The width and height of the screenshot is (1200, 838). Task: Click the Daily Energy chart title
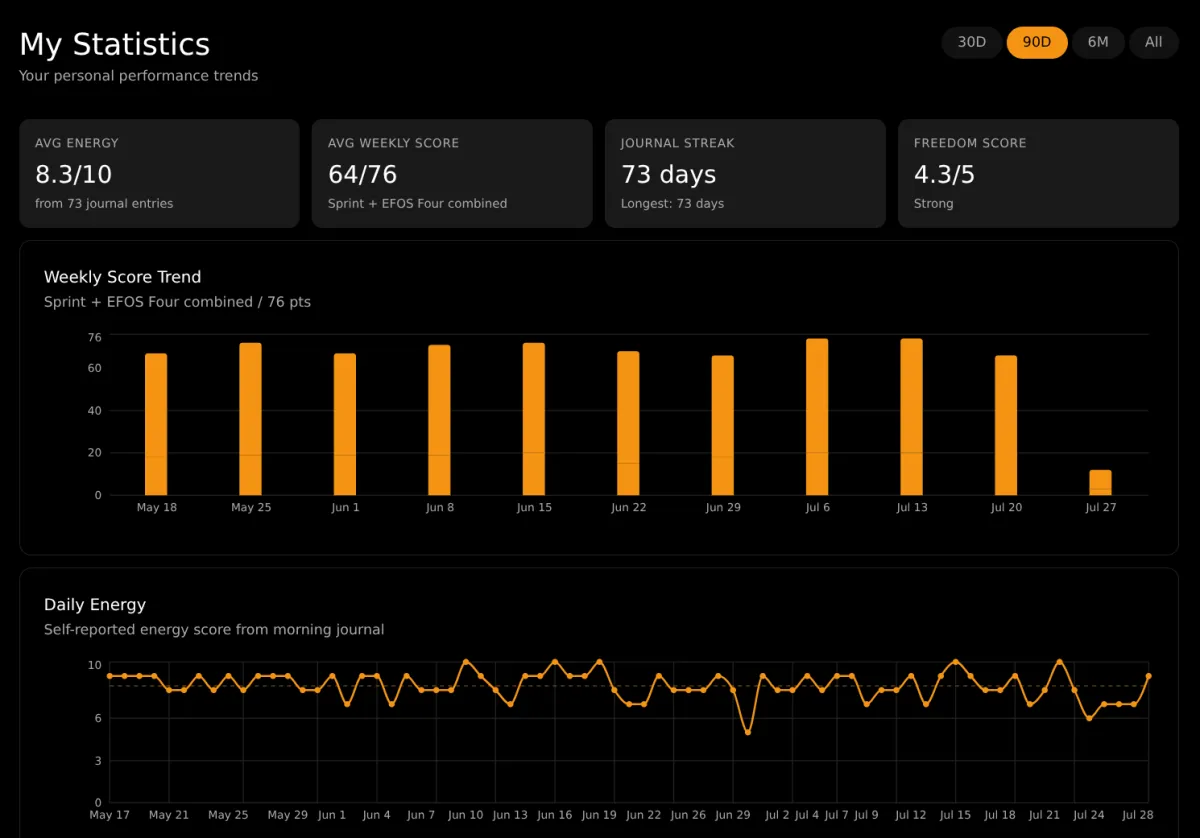(95, 604)
